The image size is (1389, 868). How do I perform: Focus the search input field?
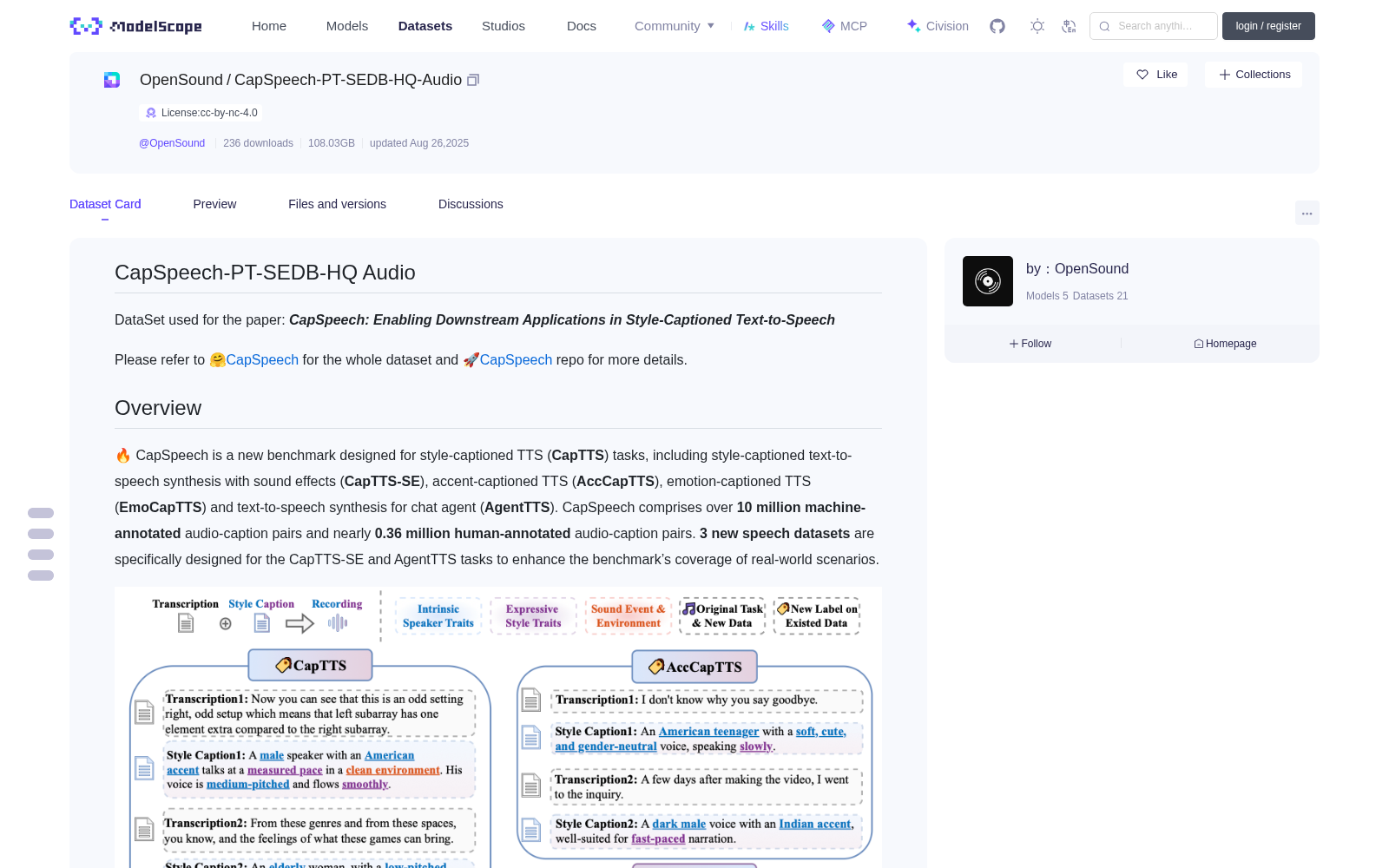1154,26
